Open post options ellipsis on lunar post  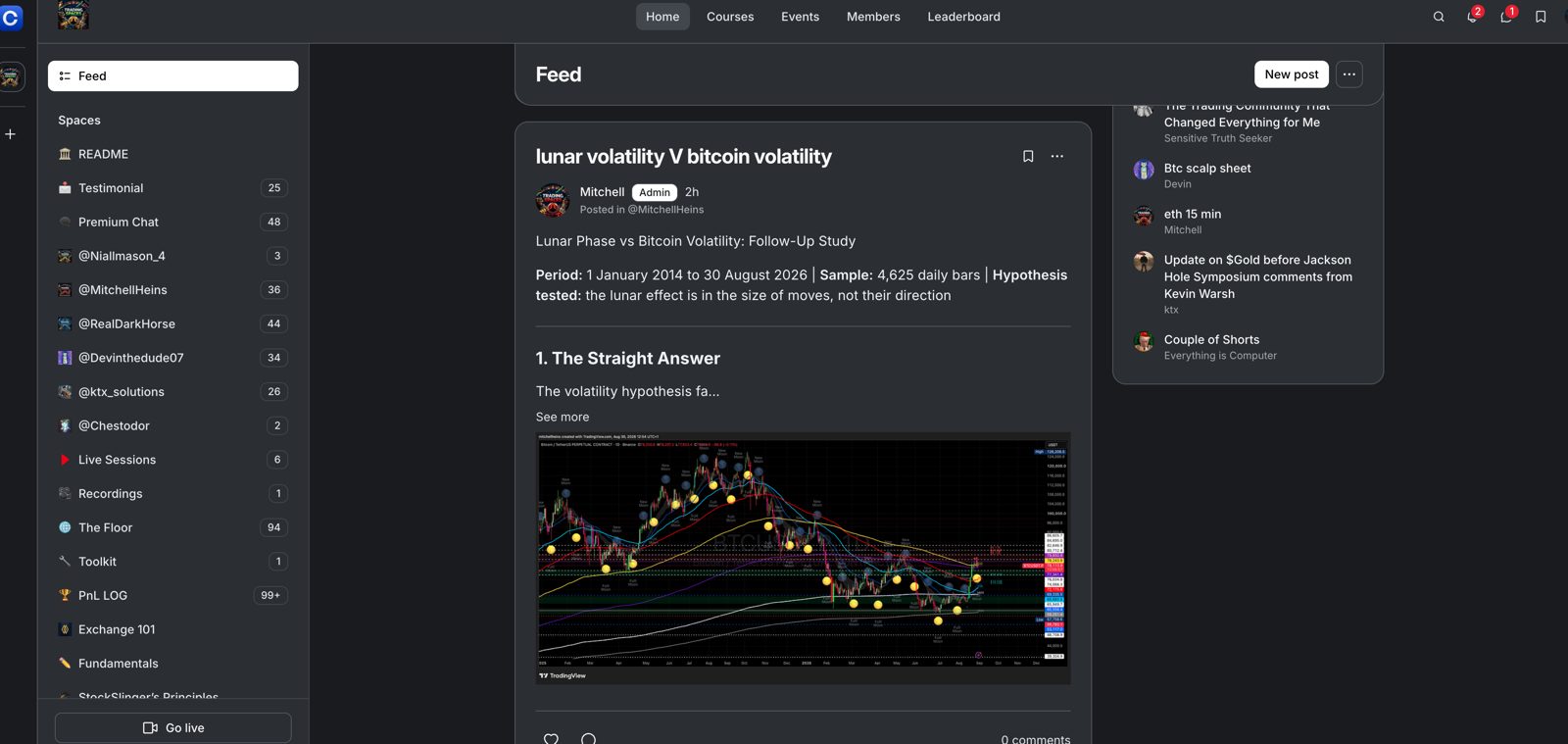tap(1057, 156)
